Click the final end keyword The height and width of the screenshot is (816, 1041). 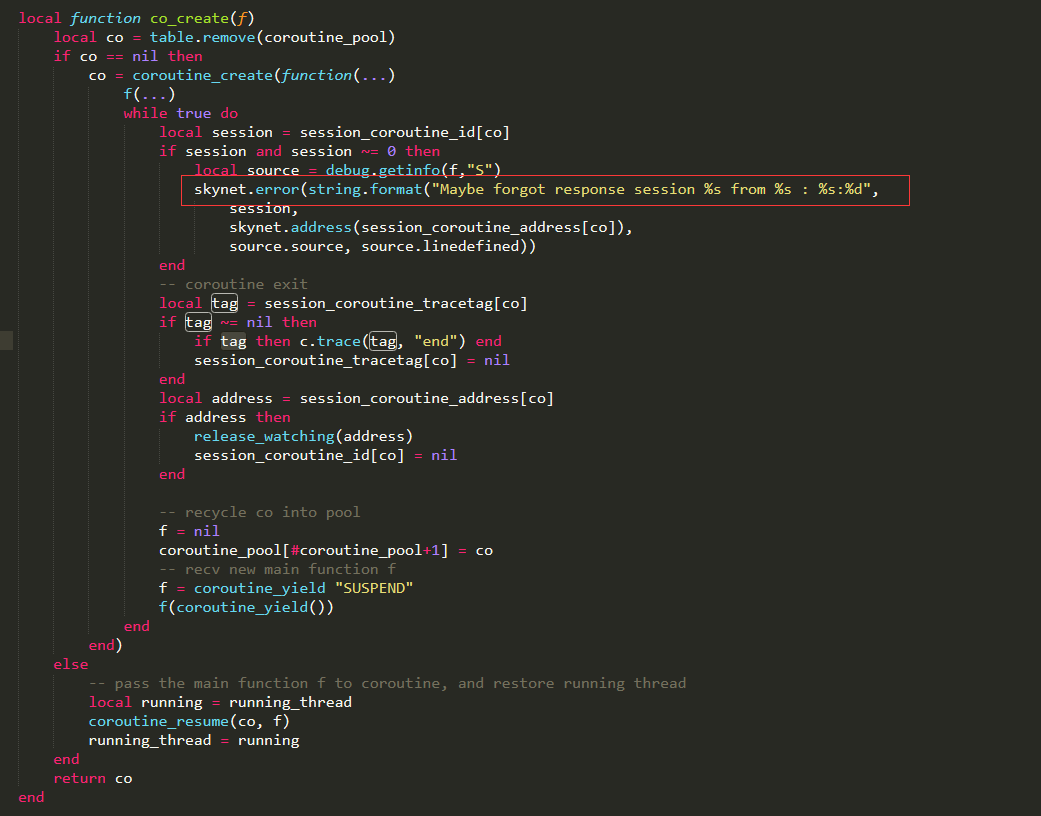click(30, 796)
